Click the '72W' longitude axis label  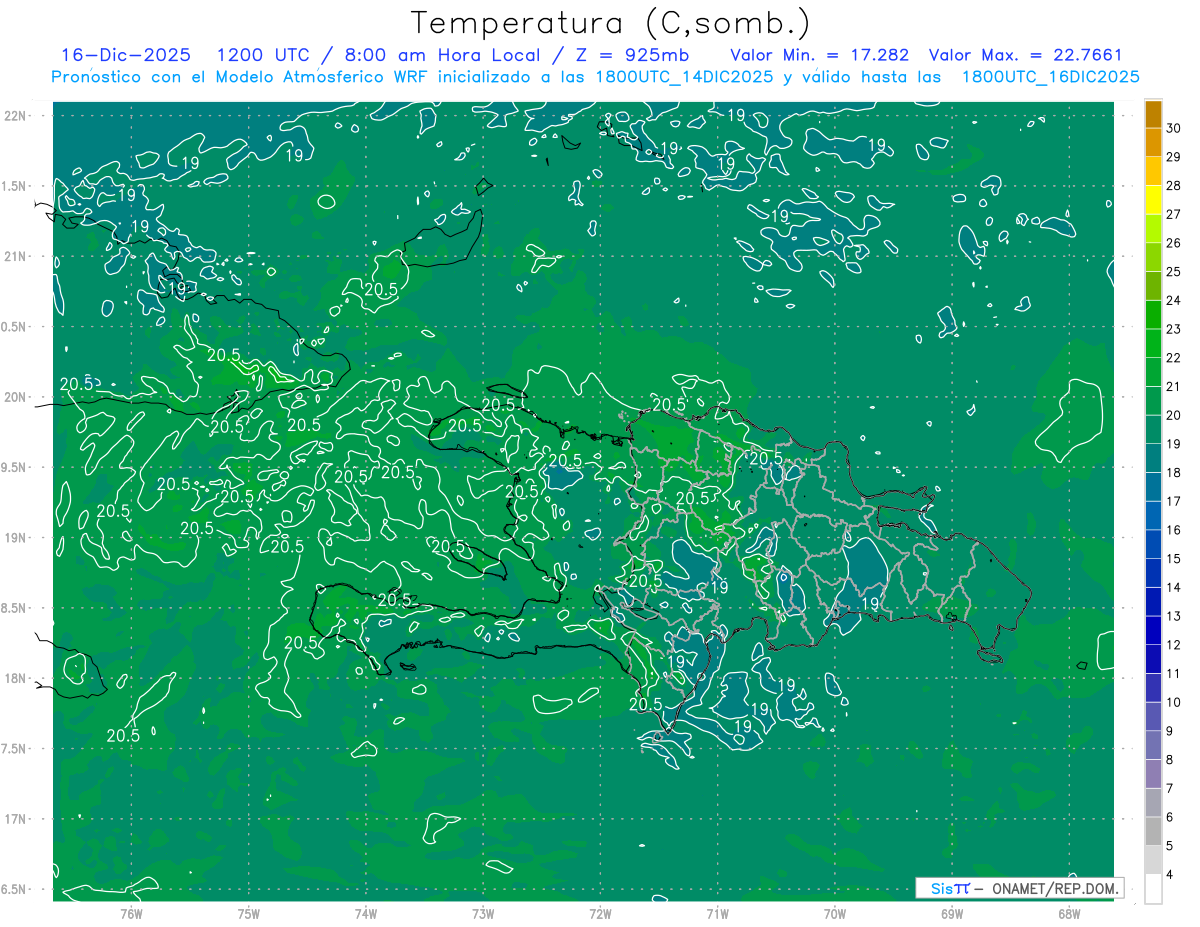click(600, 915)
